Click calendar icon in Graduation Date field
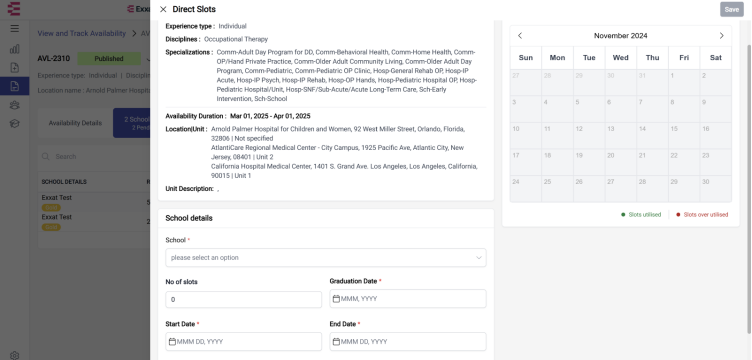This screenshot has width=752, height=360. tap(336, 299)
